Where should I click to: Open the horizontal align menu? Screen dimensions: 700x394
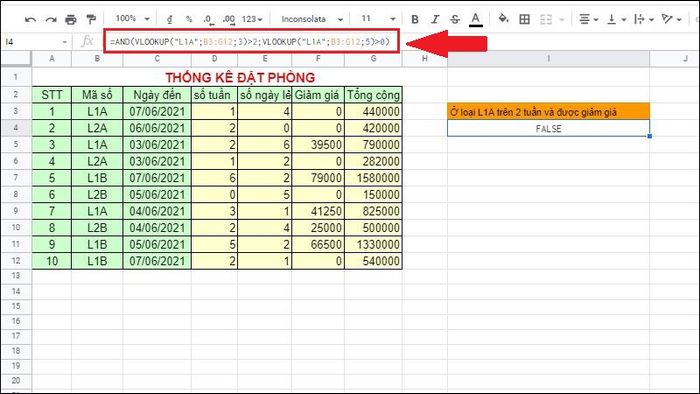[588, 19]
